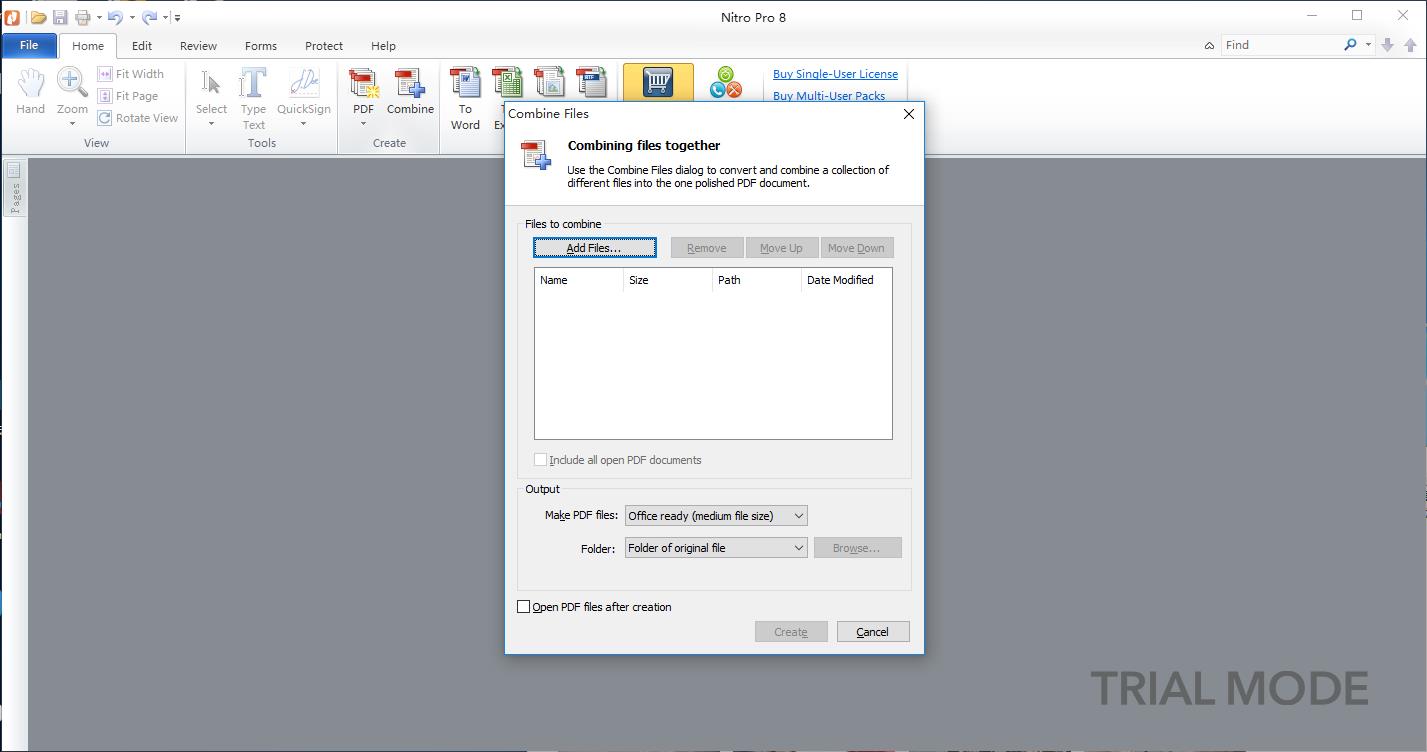The image size is (1427, 752).
Task: Click the Browse button
Action: (857, 548)
